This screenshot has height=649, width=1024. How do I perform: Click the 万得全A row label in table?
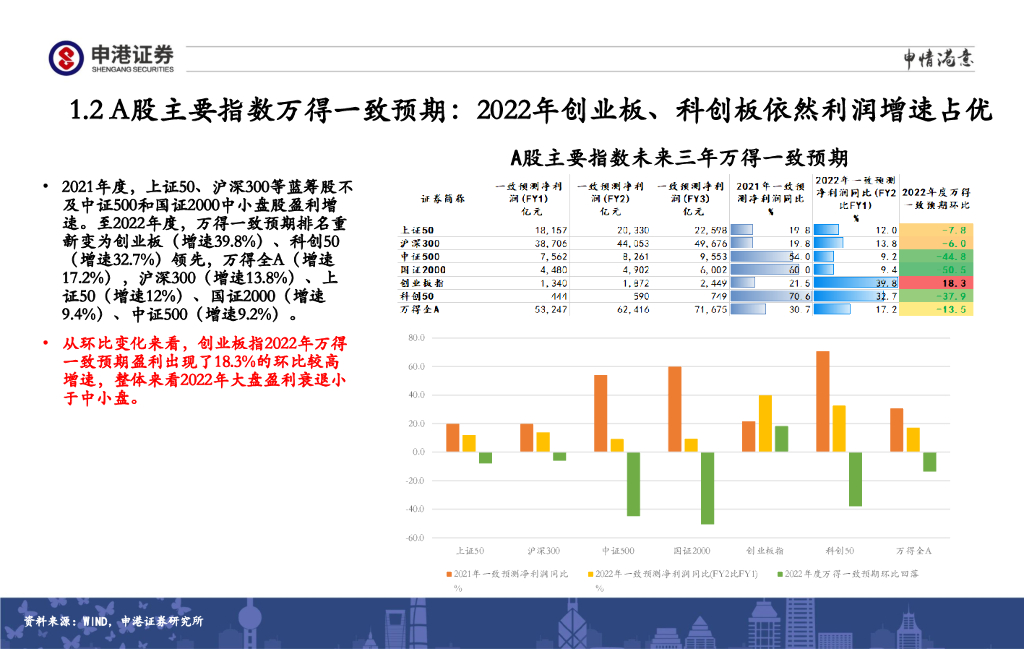click(420, 309)
